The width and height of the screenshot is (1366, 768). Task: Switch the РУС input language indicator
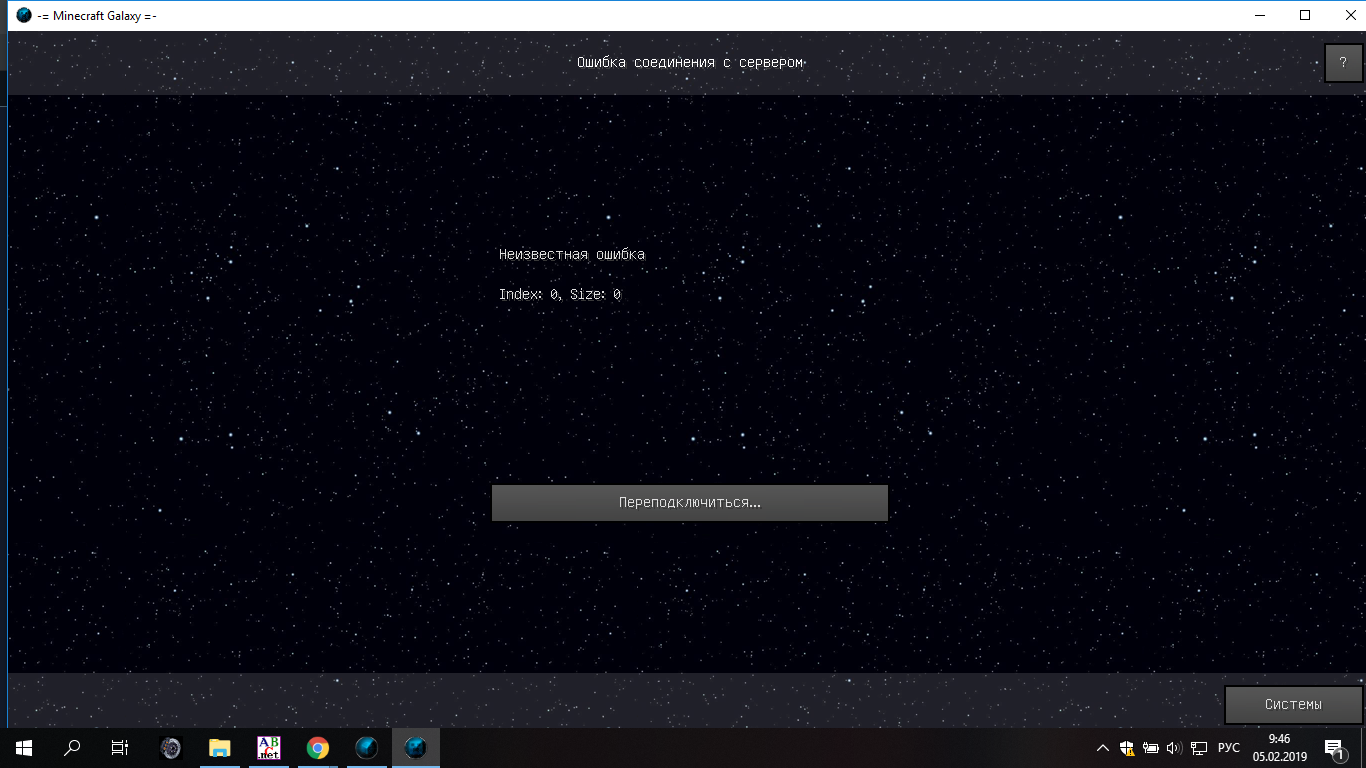[x=1229, y=747]
